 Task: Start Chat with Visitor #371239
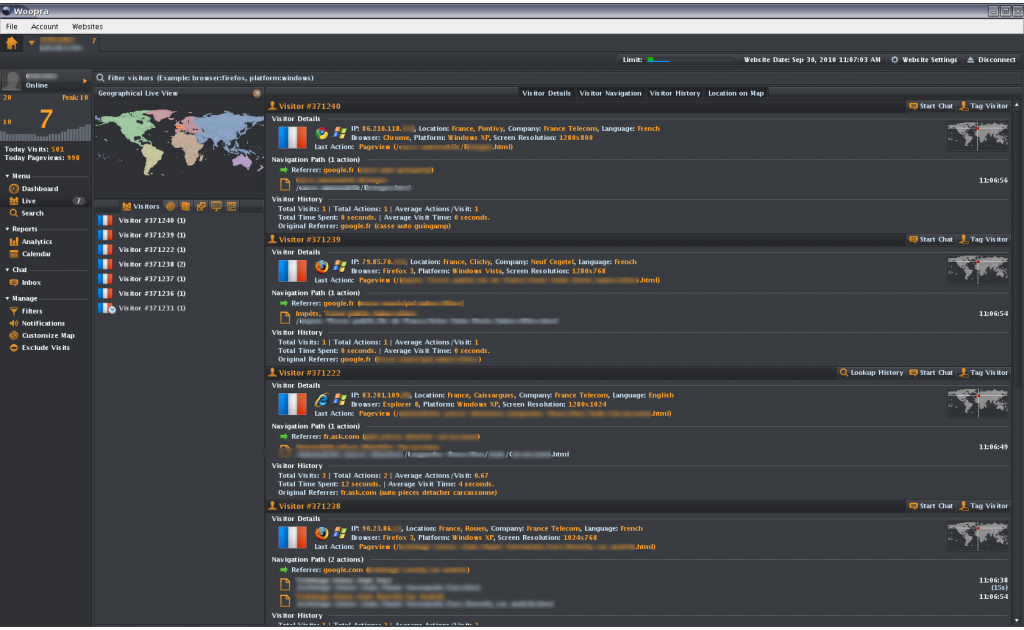931,240
